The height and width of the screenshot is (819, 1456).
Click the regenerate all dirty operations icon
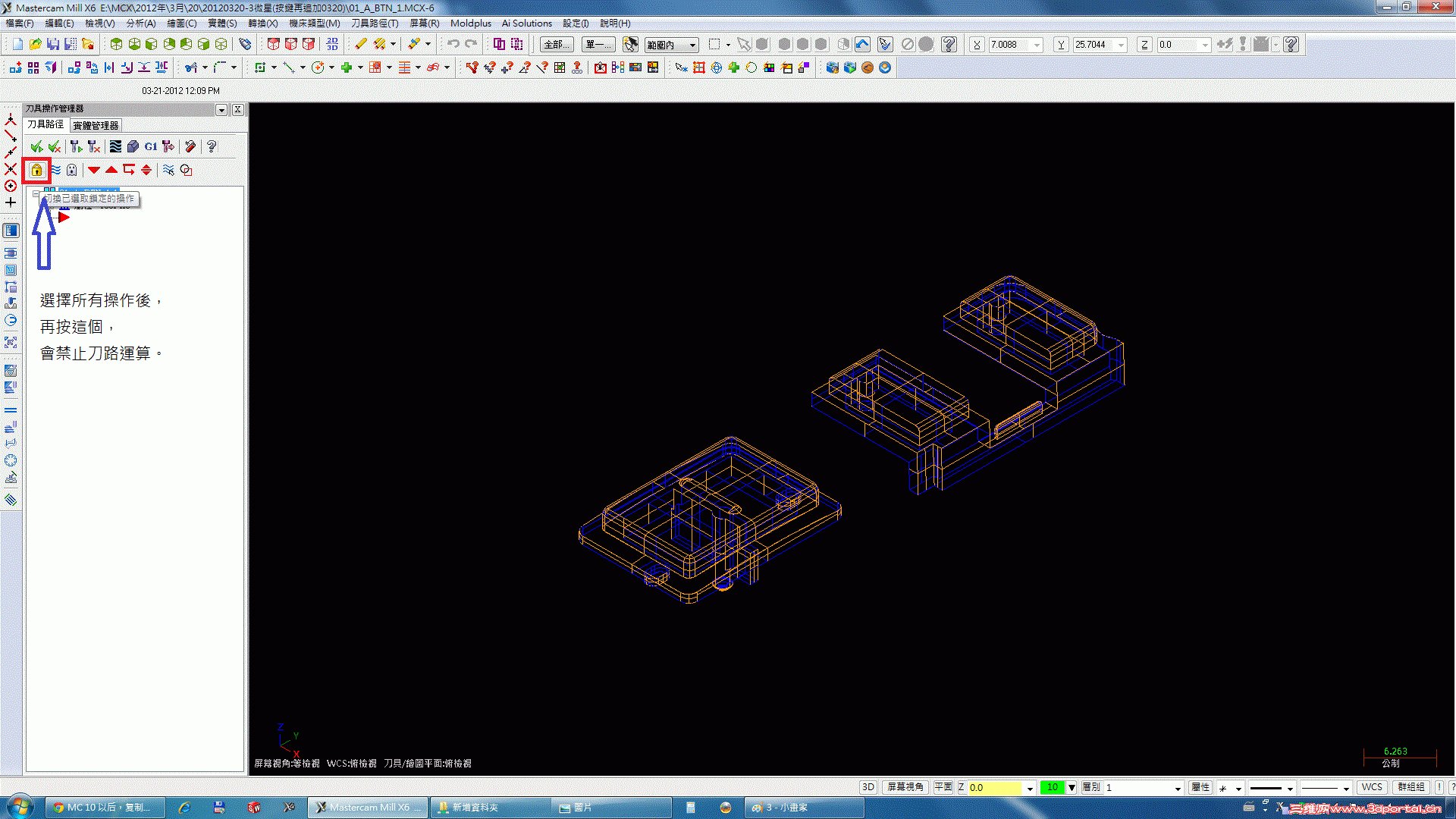93,146
